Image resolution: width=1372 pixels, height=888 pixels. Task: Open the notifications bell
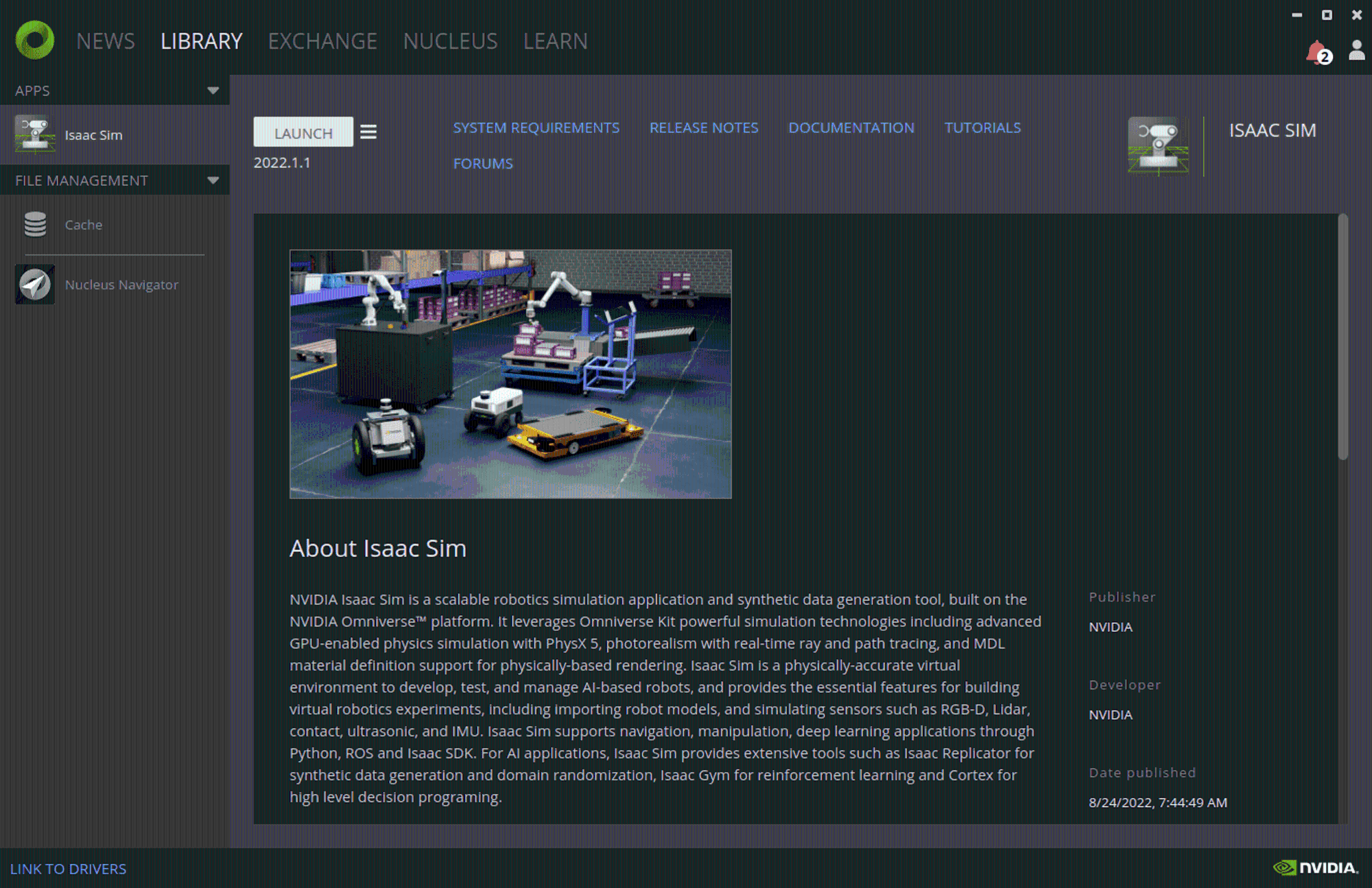1318,52
